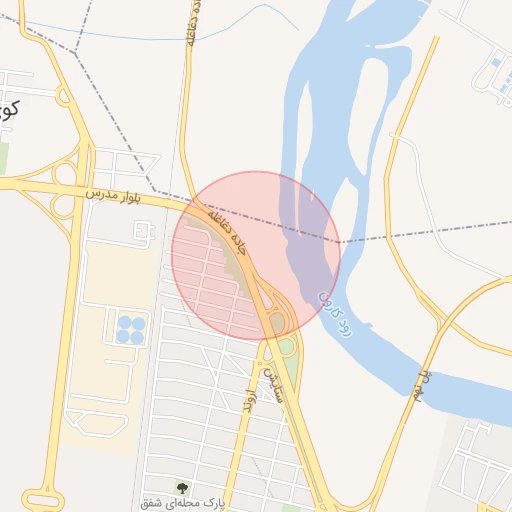Click the ستایش street label
Image resolution: width=512 pixels, height=512 pixels.
click(x=273, y=386)
